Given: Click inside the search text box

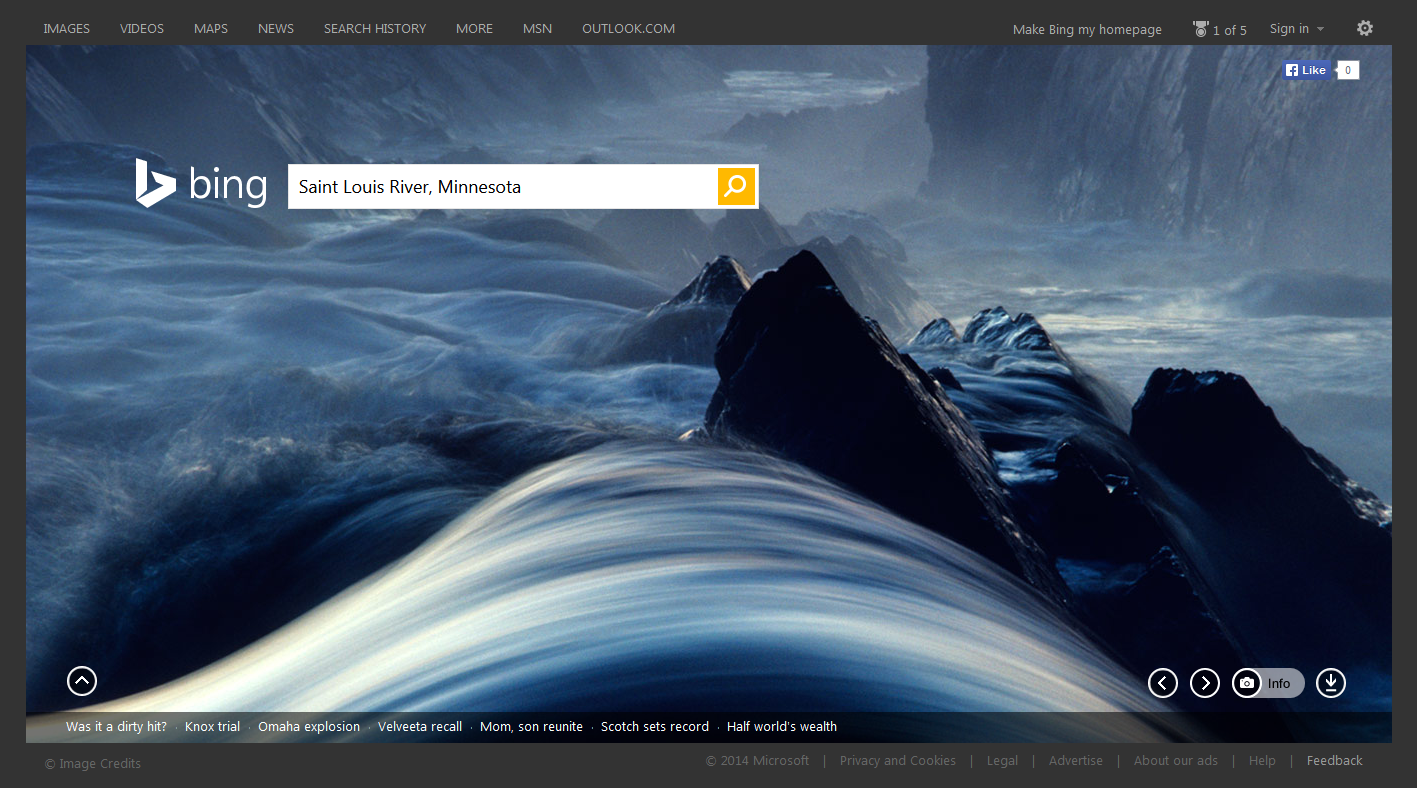Looking at the screenshot, I should 503,187.
